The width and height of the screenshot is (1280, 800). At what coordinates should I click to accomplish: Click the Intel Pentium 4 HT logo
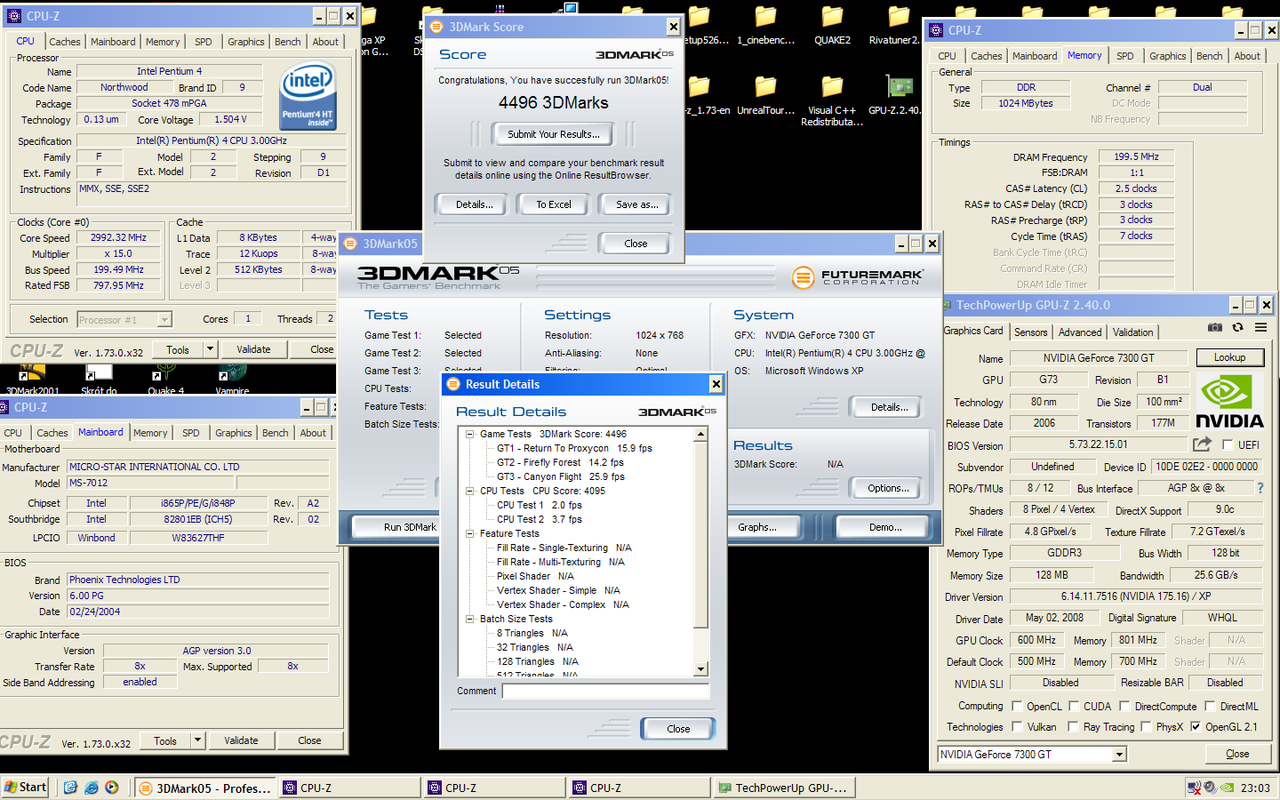click(308, 96)
